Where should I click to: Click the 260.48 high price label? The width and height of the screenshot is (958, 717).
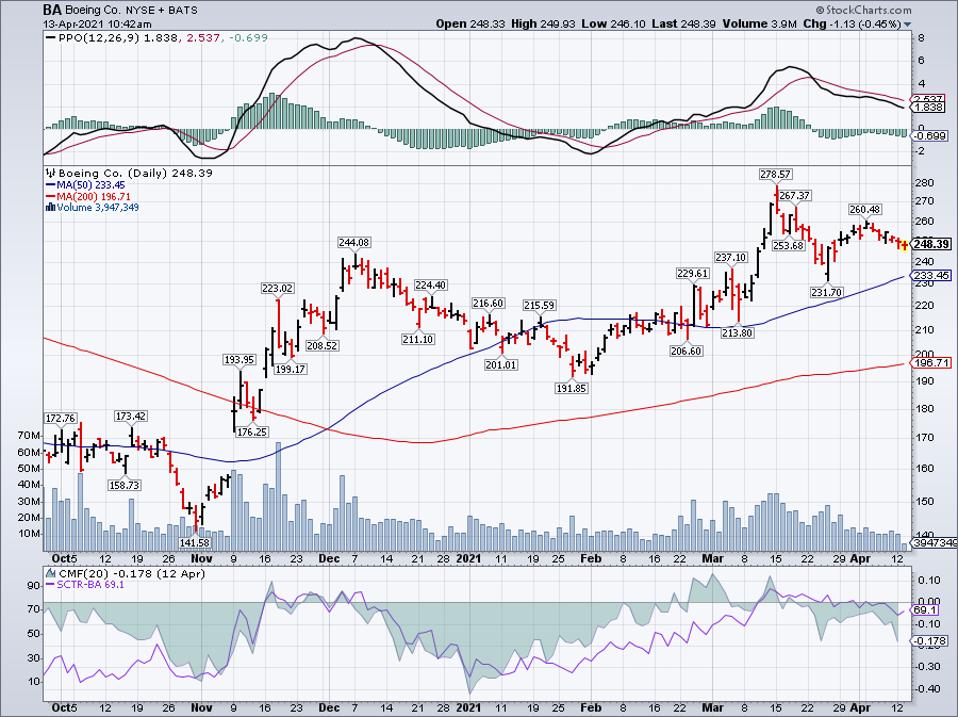(865, 209)
